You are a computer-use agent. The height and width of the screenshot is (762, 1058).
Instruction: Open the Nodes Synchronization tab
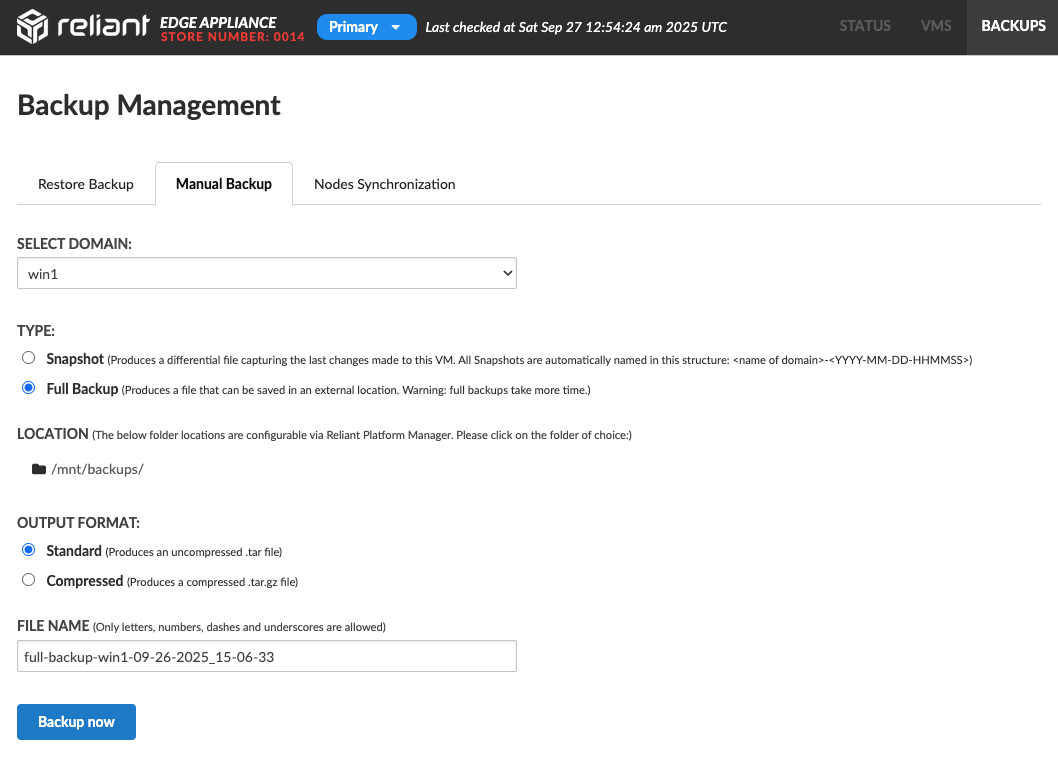click(385, 184)
